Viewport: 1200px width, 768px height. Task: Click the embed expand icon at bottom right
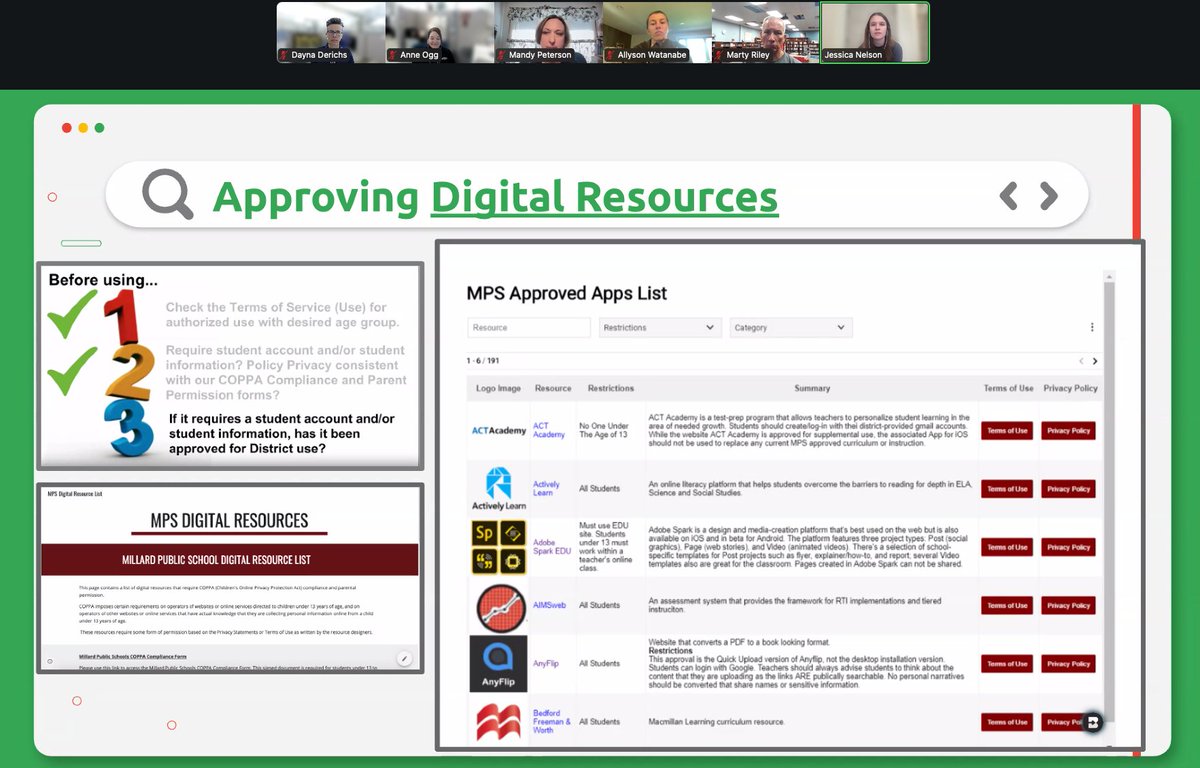[x=1092, y=722]
